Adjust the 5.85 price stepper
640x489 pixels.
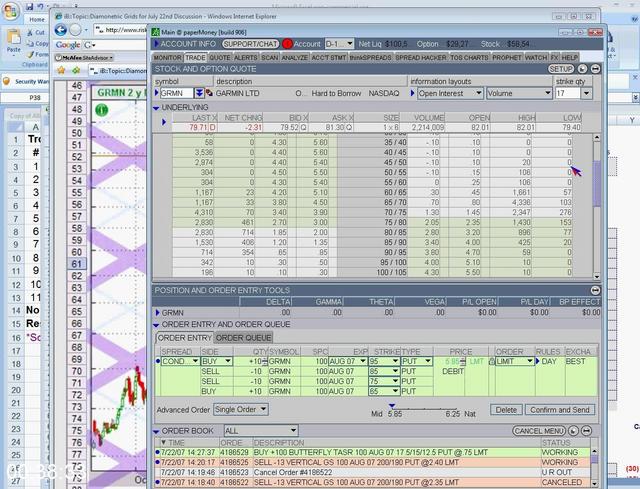462,362
